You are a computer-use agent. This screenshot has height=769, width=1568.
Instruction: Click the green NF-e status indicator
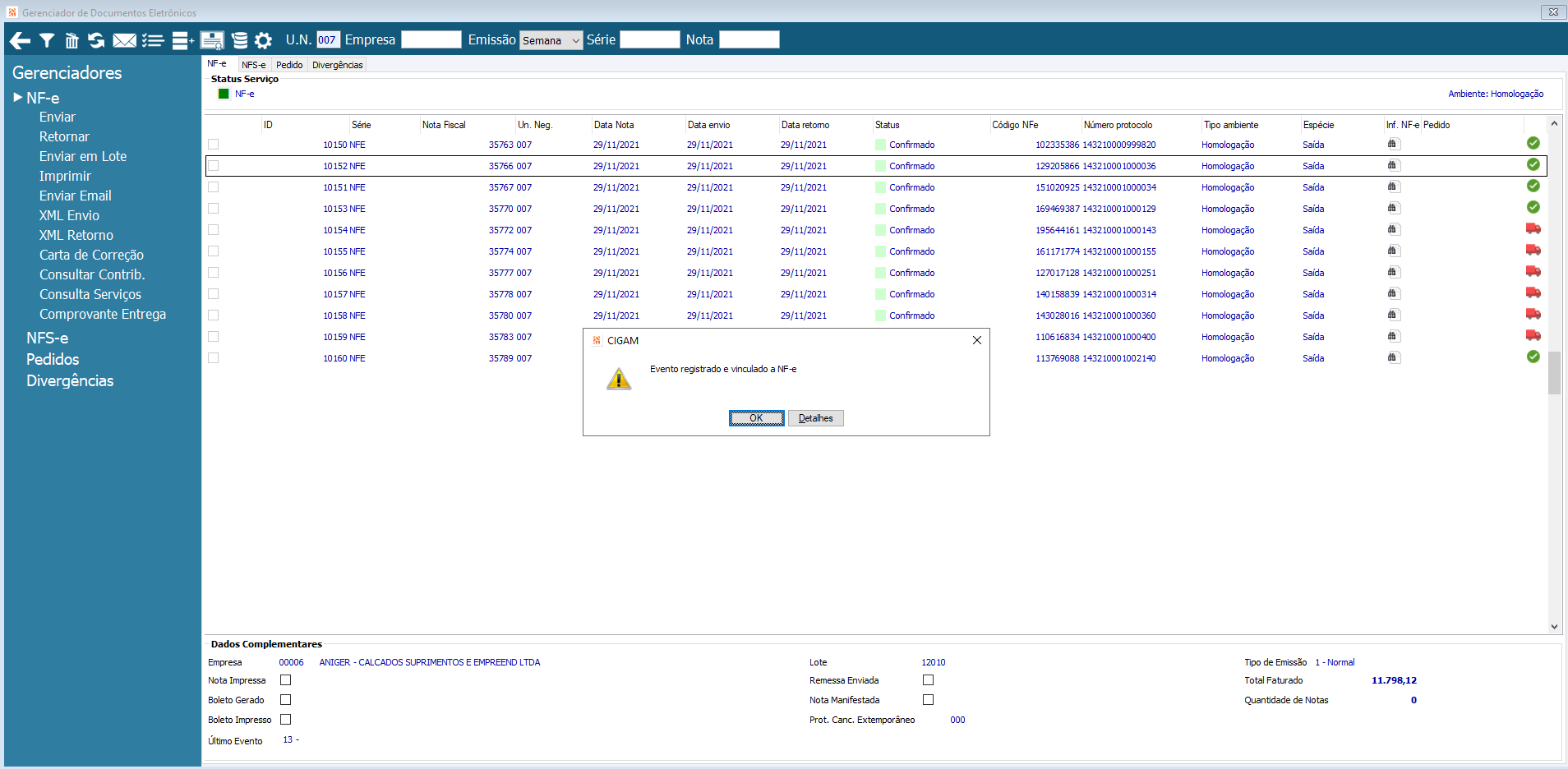coord(224,94)
